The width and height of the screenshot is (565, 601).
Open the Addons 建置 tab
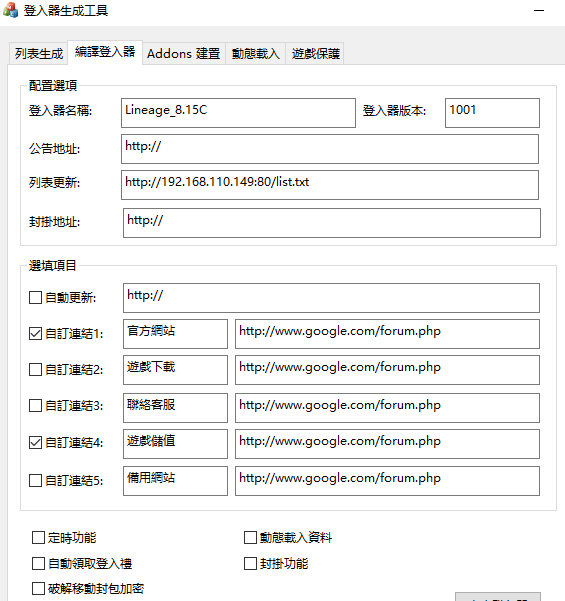(184, 53)
